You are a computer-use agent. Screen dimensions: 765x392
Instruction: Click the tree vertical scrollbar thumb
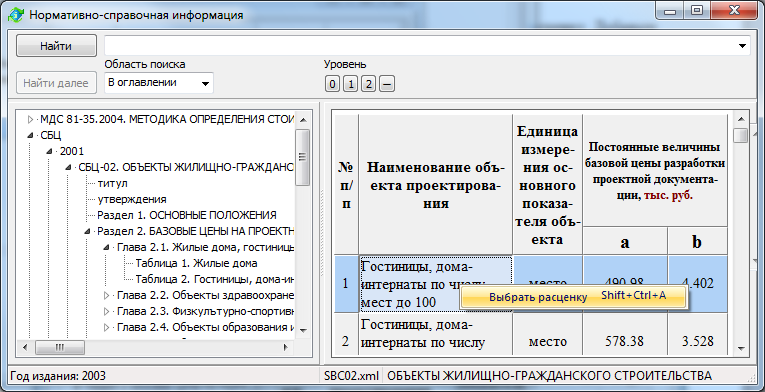click(303, 157)
